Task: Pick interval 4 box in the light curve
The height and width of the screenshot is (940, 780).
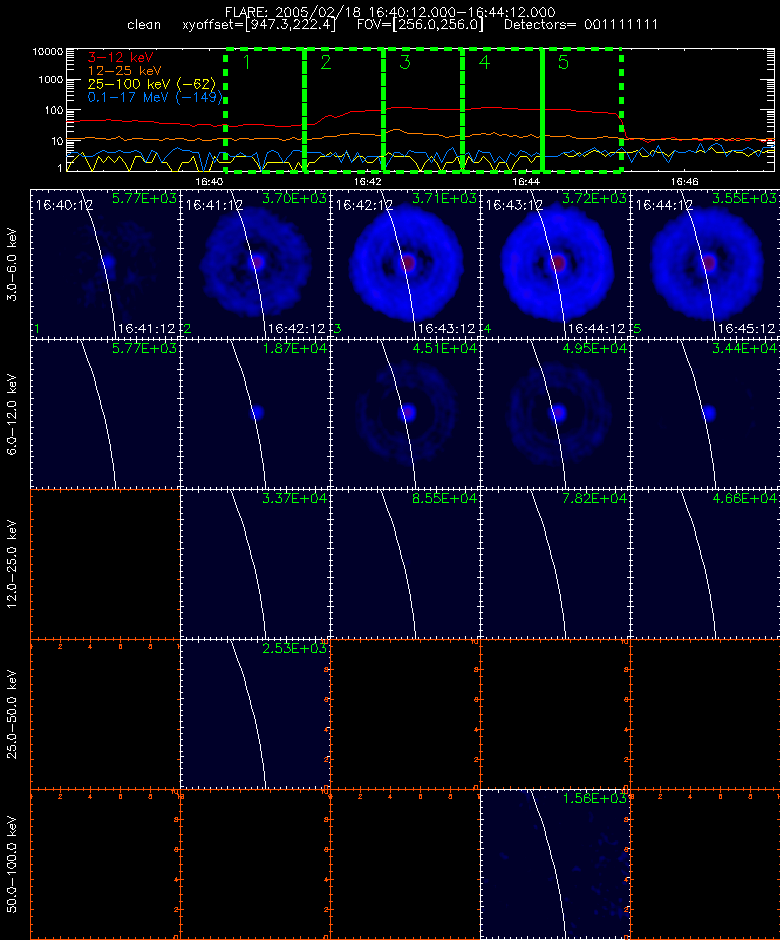Action: (x=502, y=111)
